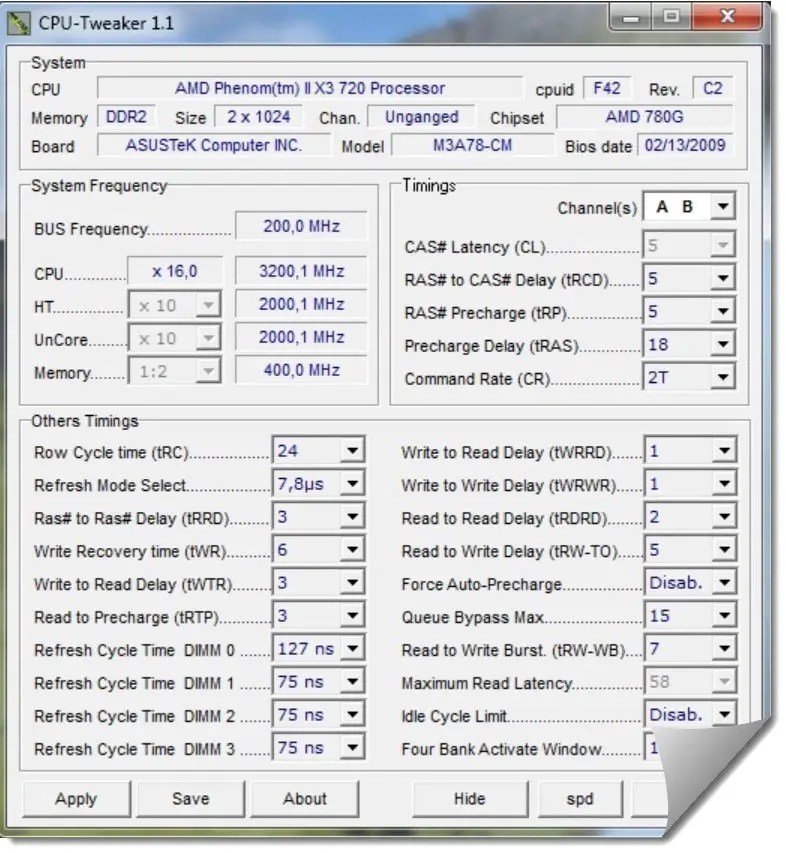Expand Write to Read Delay (tWTR) dropdown
The height and width of the screenshot is (853, 786).
(318, 583)
